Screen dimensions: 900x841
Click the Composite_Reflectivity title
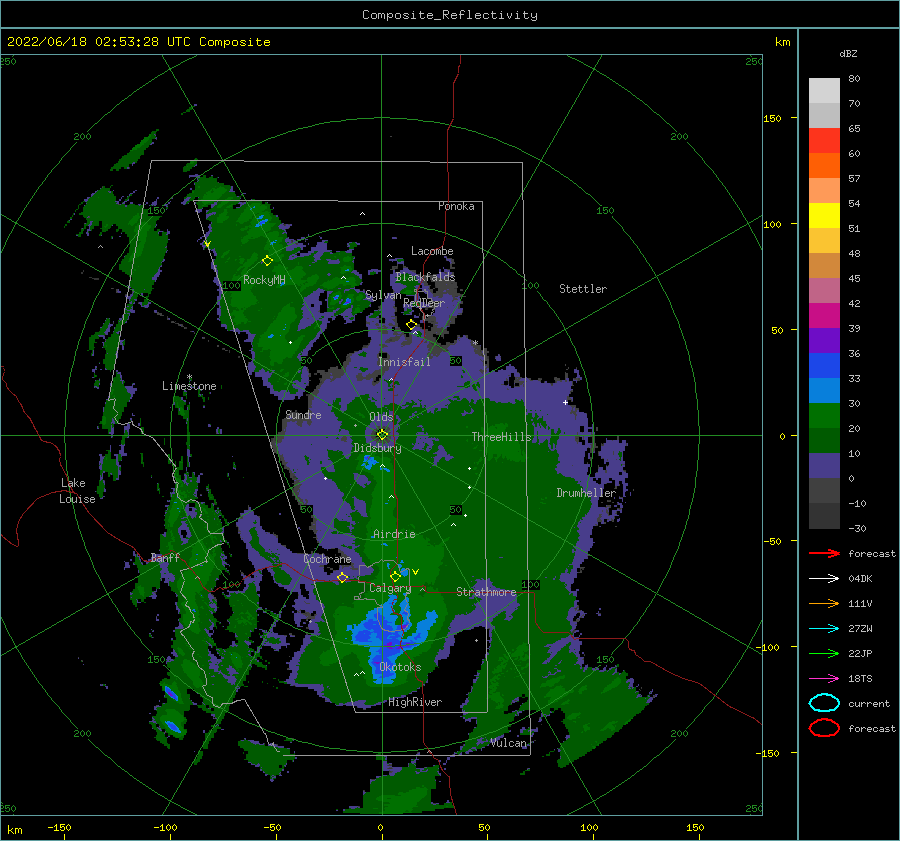point(450,15)
